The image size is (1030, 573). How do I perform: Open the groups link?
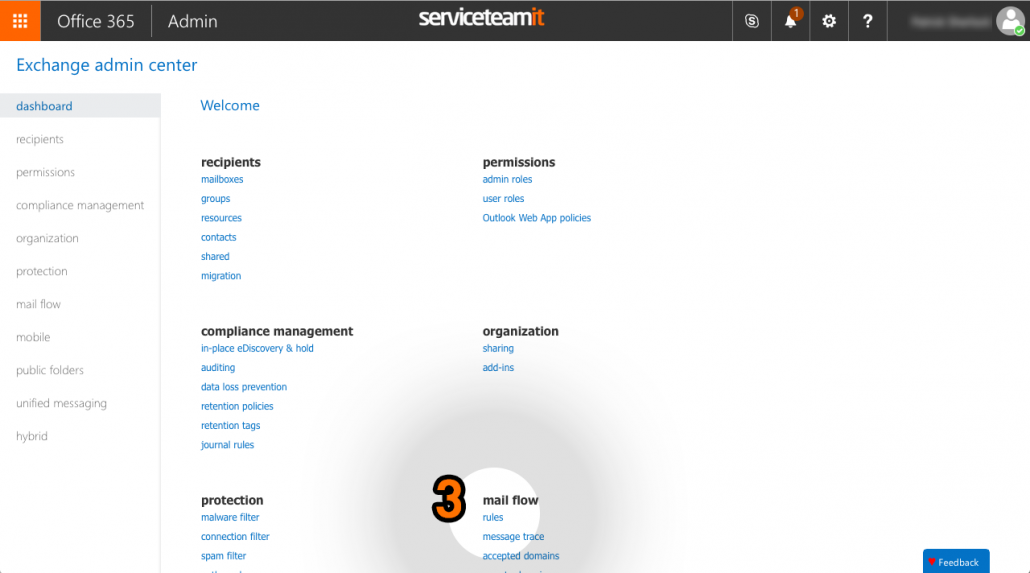point(215,198)
